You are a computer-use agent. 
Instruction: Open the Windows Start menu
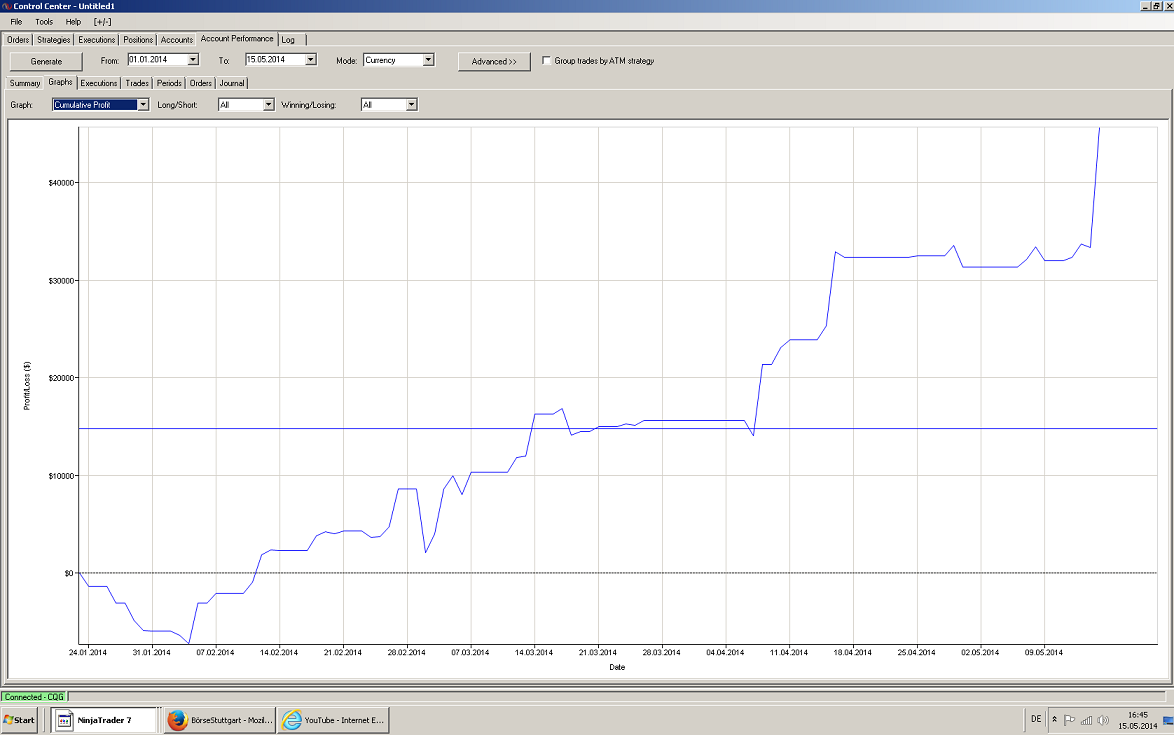[20, 720]
